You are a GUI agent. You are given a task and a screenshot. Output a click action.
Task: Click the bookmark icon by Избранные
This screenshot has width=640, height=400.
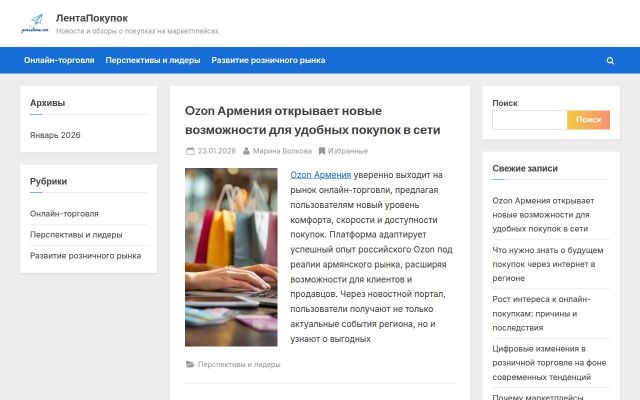tap(322, 151)
